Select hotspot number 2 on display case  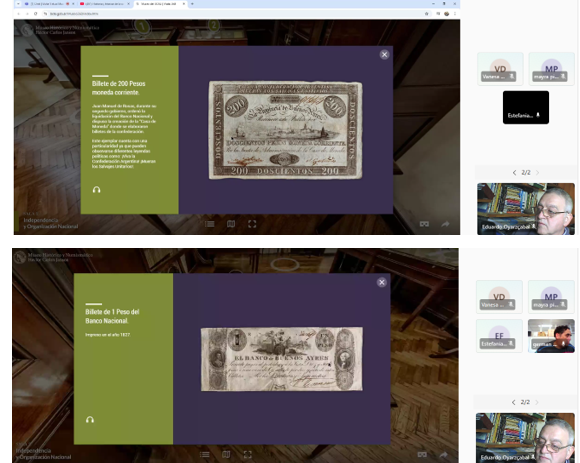[x=213, y=26]
